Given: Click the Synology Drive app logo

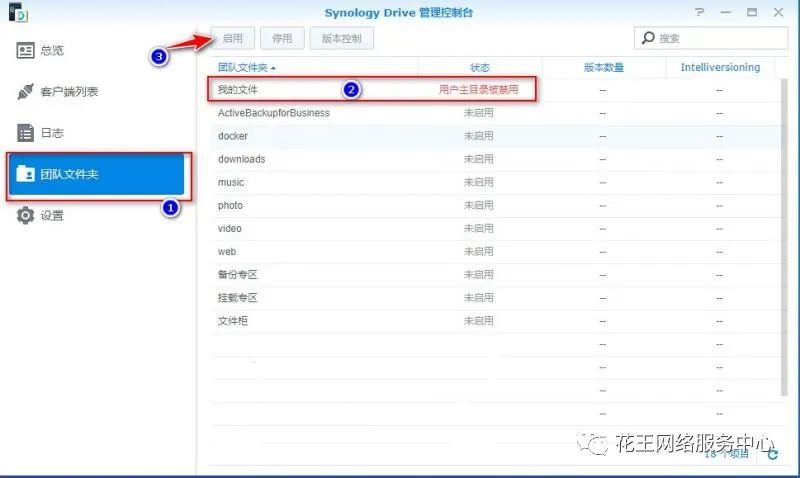Looking at the screenshot, I should point(18,12).
